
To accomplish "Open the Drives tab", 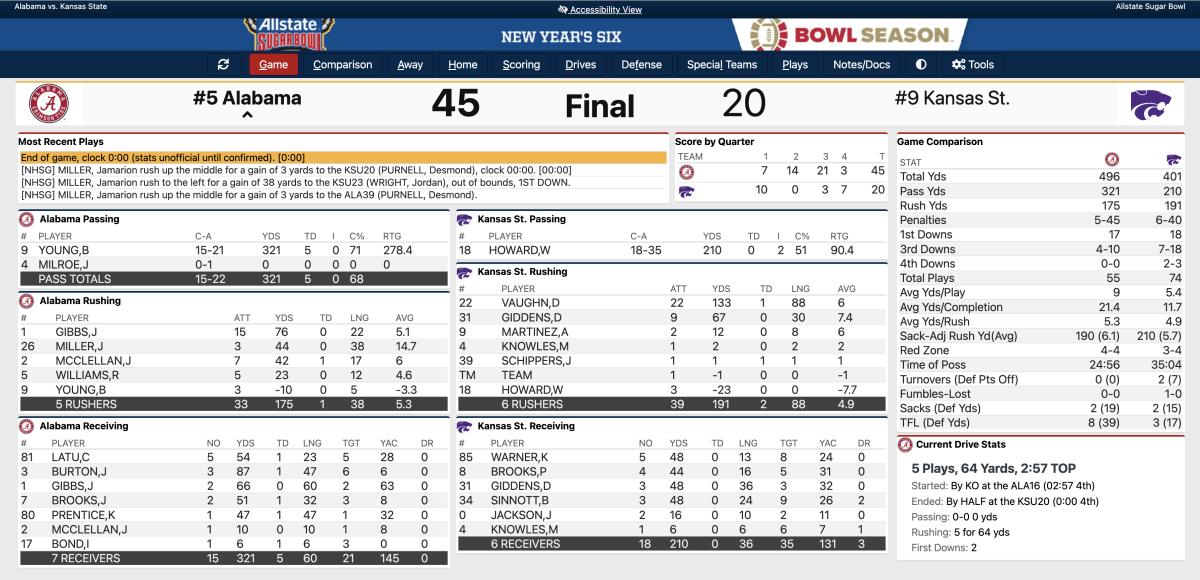I will (580, 65).
